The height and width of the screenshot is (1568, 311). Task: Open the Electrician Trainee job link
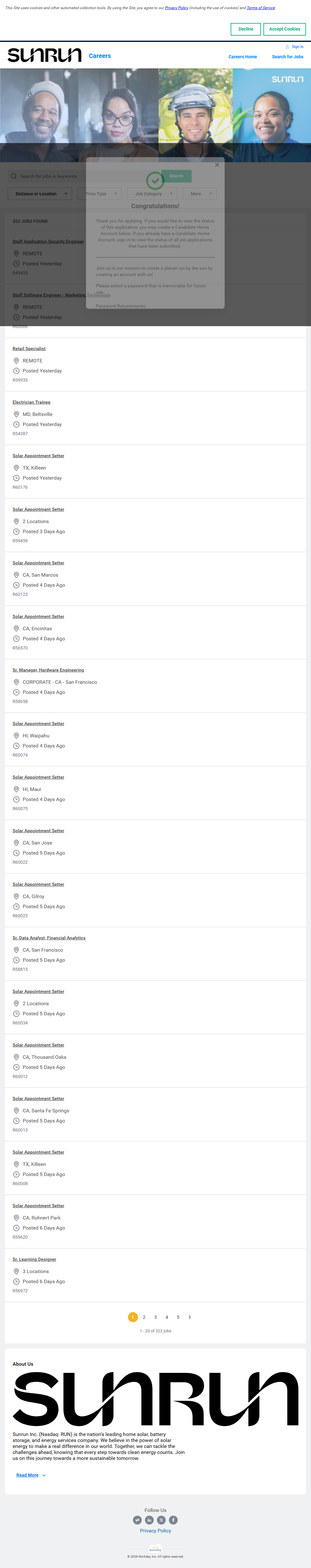coord(32,402)
